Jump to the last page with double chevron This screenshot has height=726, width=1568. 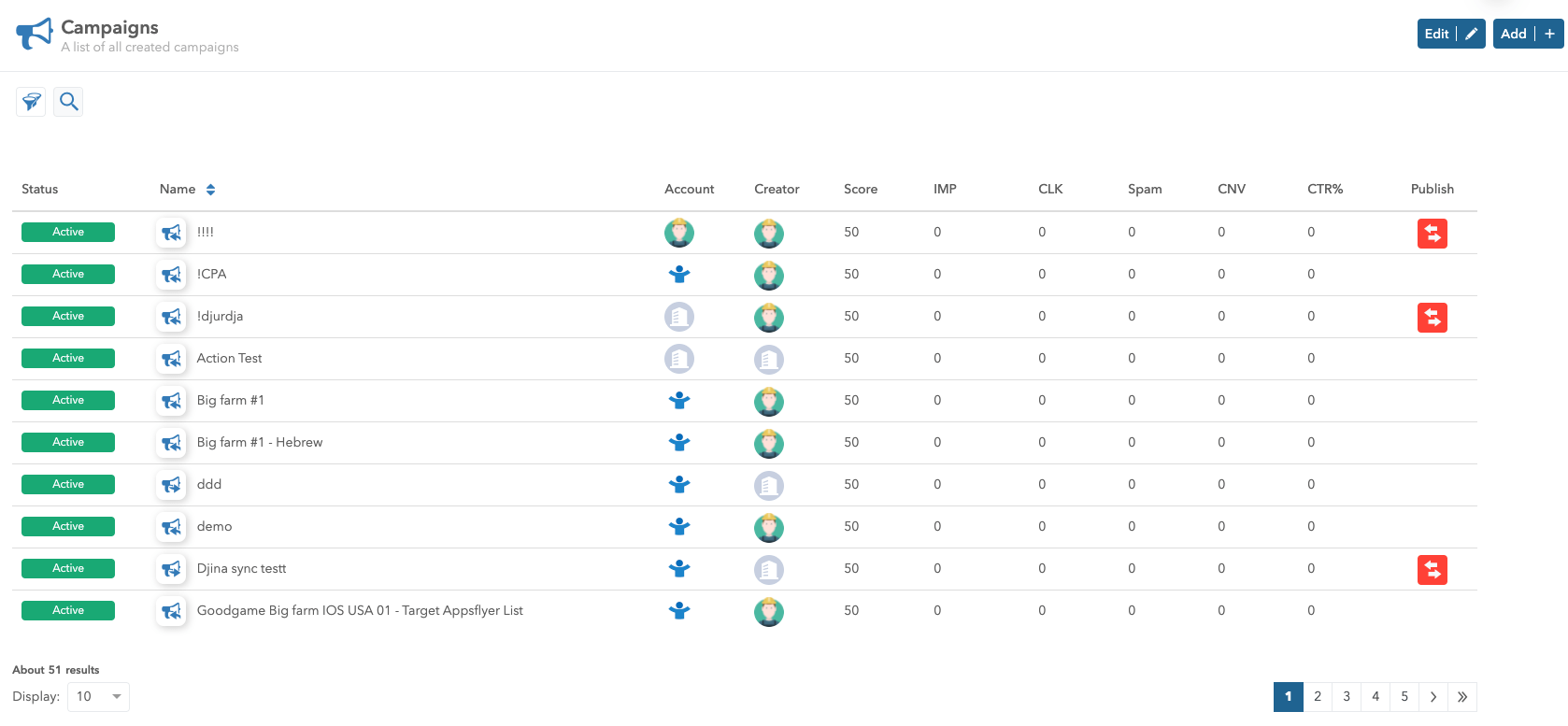[1461, 697]
